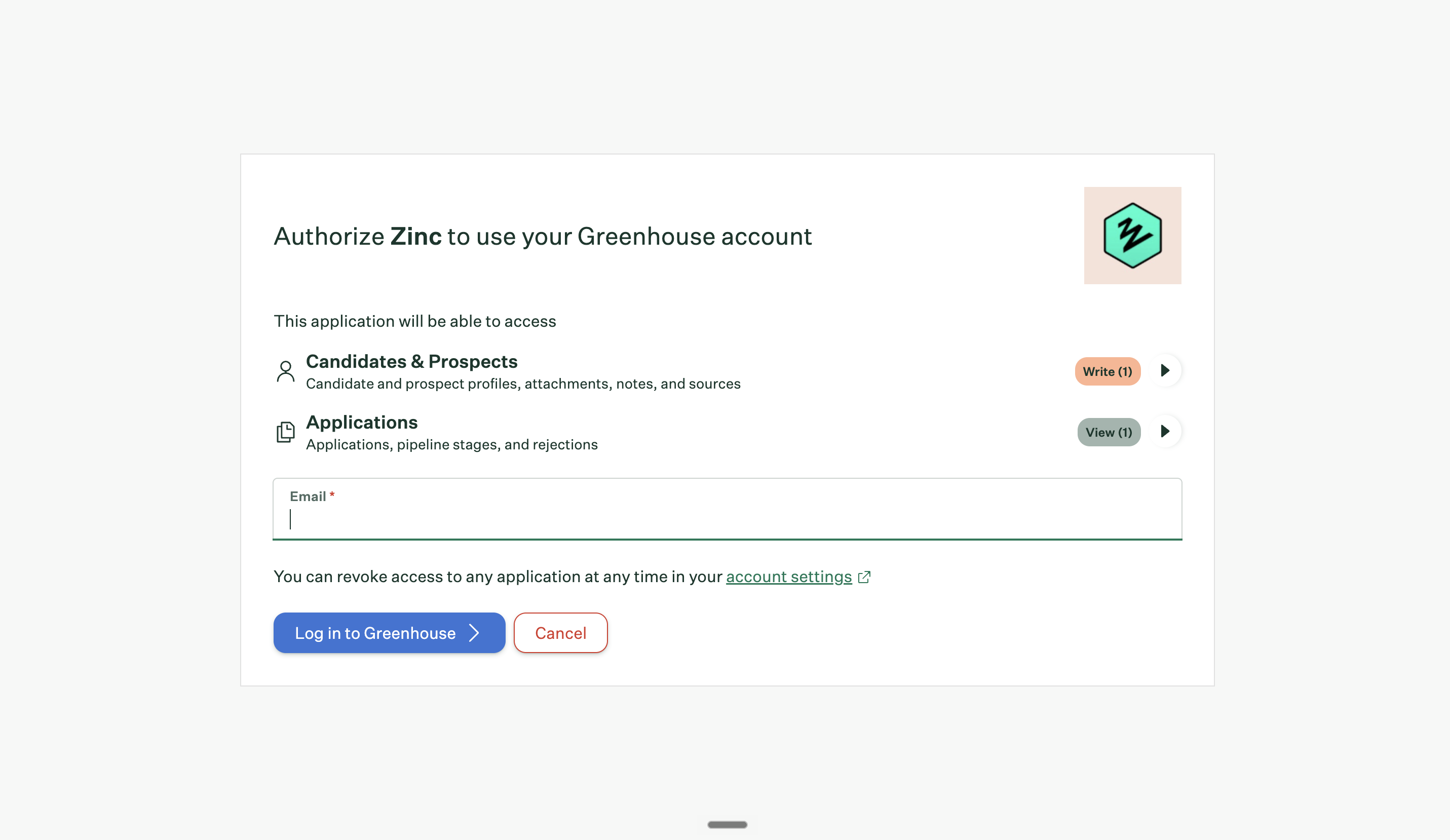Click the Candidates & Prospects person icon
Viewport: 1450px width, 840px height.
tap(285, 371)
